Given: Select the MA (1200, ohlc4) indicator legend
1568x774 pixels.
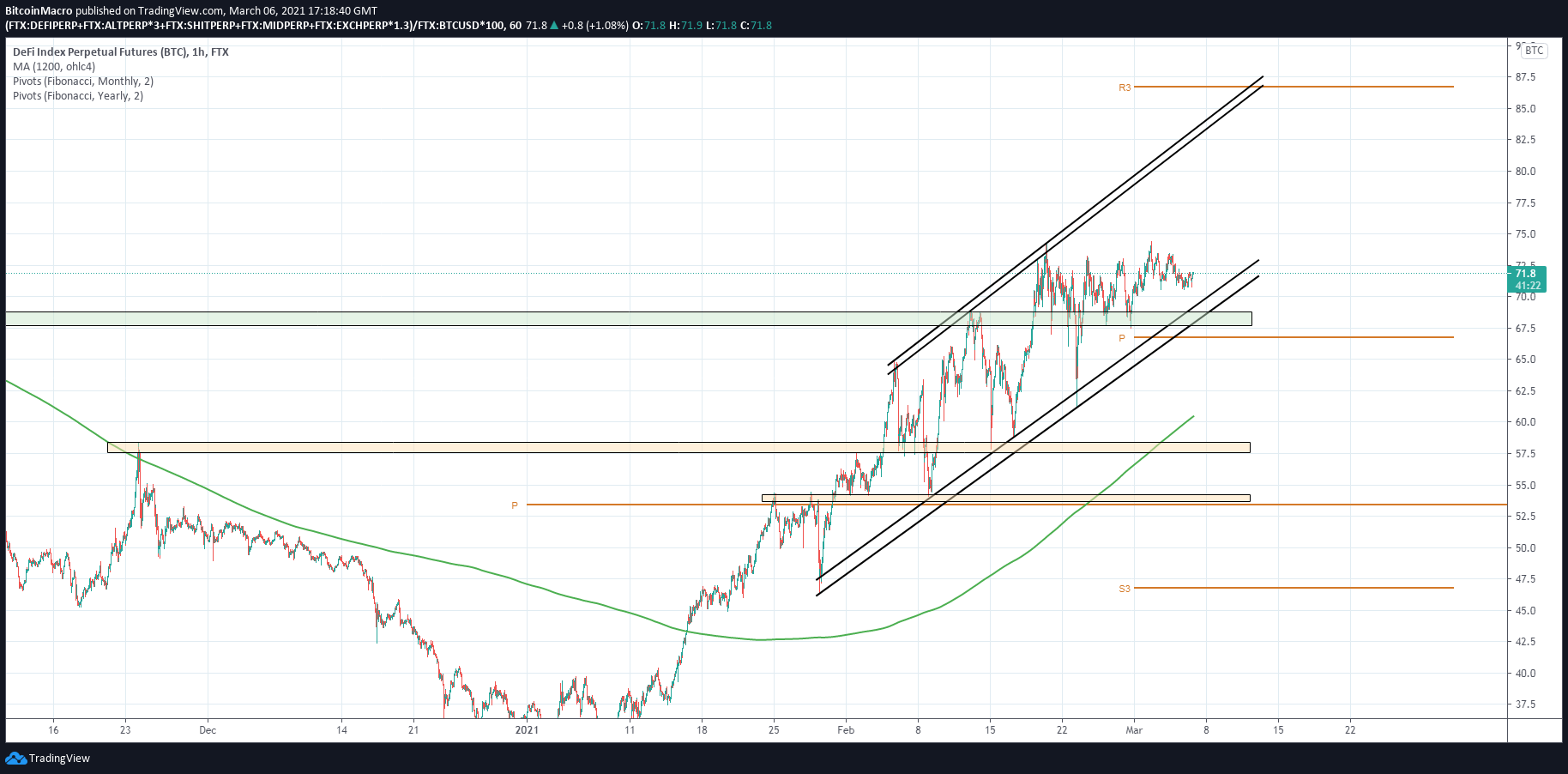Looking at the screenshot, I should click(54, 67).
